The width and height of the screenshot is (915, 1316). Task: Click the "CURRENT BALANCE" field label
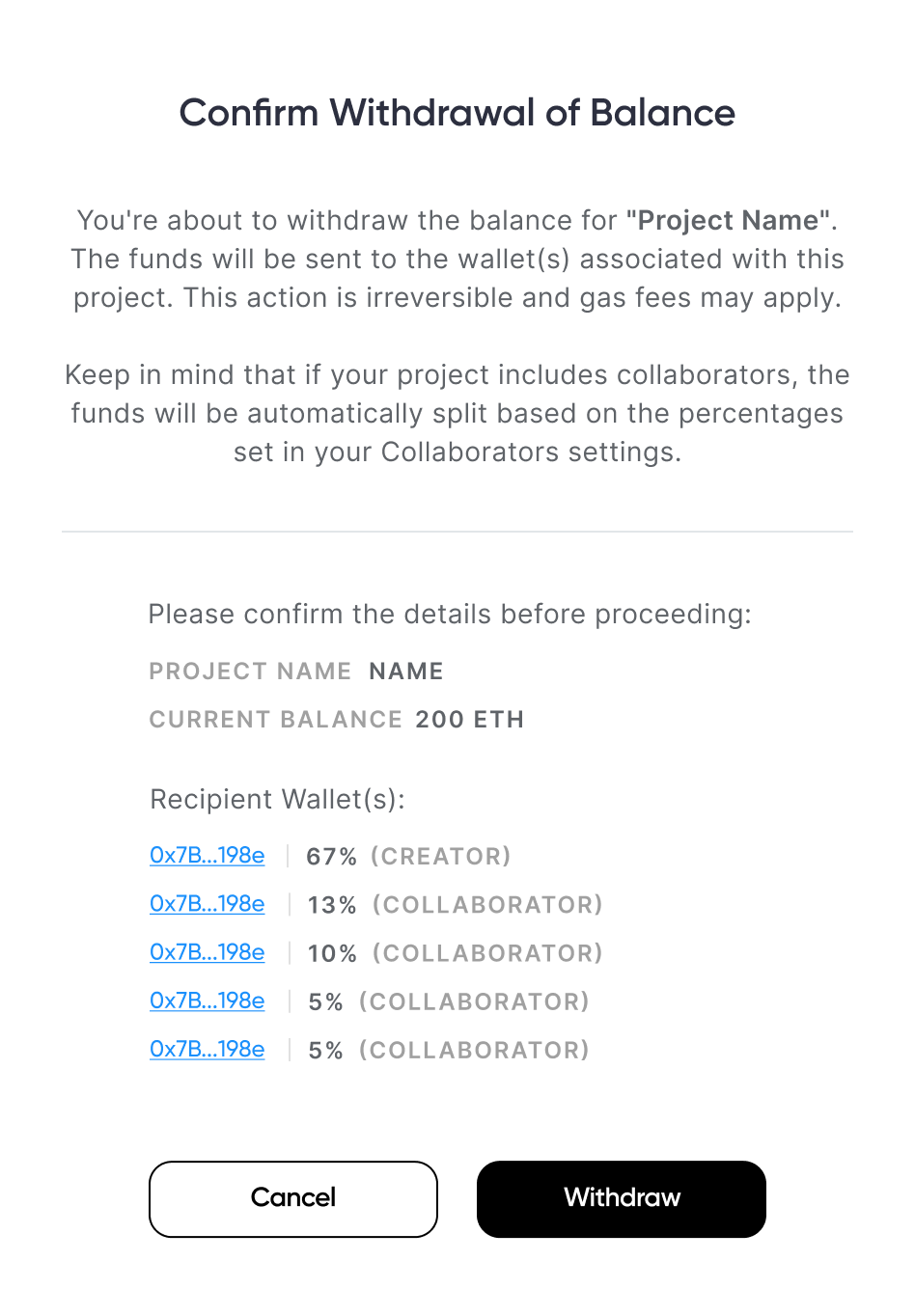click(x=275, y=720)
